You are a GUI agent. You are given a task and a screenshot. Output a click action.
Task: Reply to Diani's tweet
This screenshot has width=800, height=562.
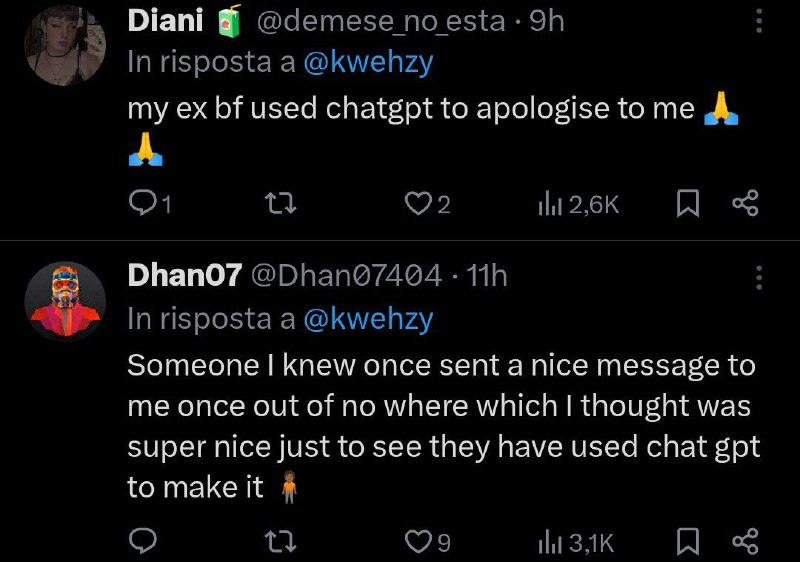[x=149, y=204]
